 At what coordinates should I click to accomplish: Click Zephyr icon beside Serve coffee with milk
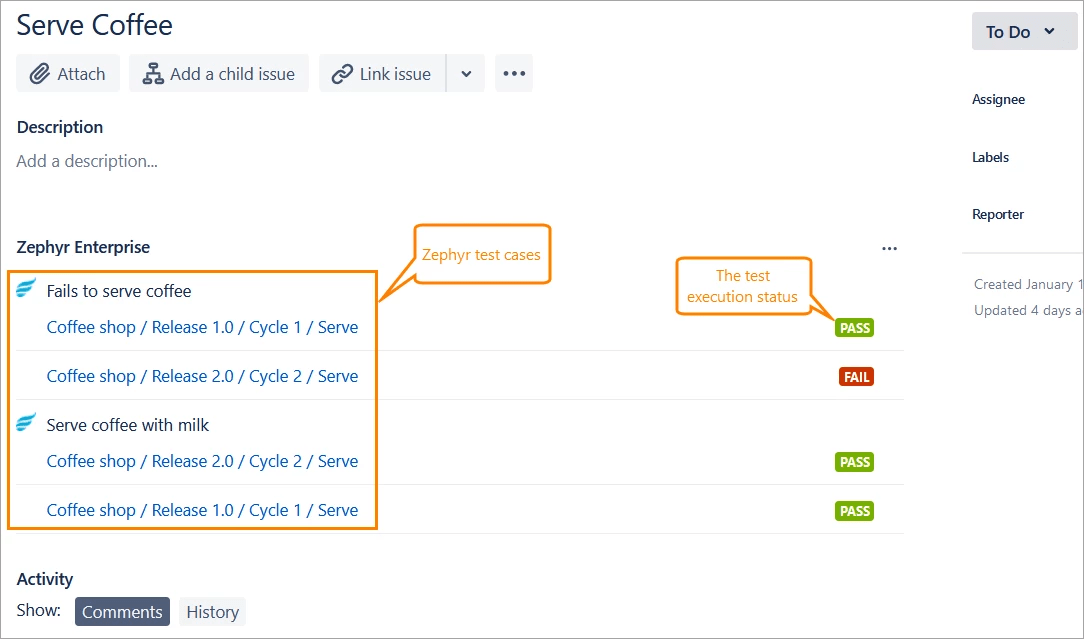tap(26, 422)
